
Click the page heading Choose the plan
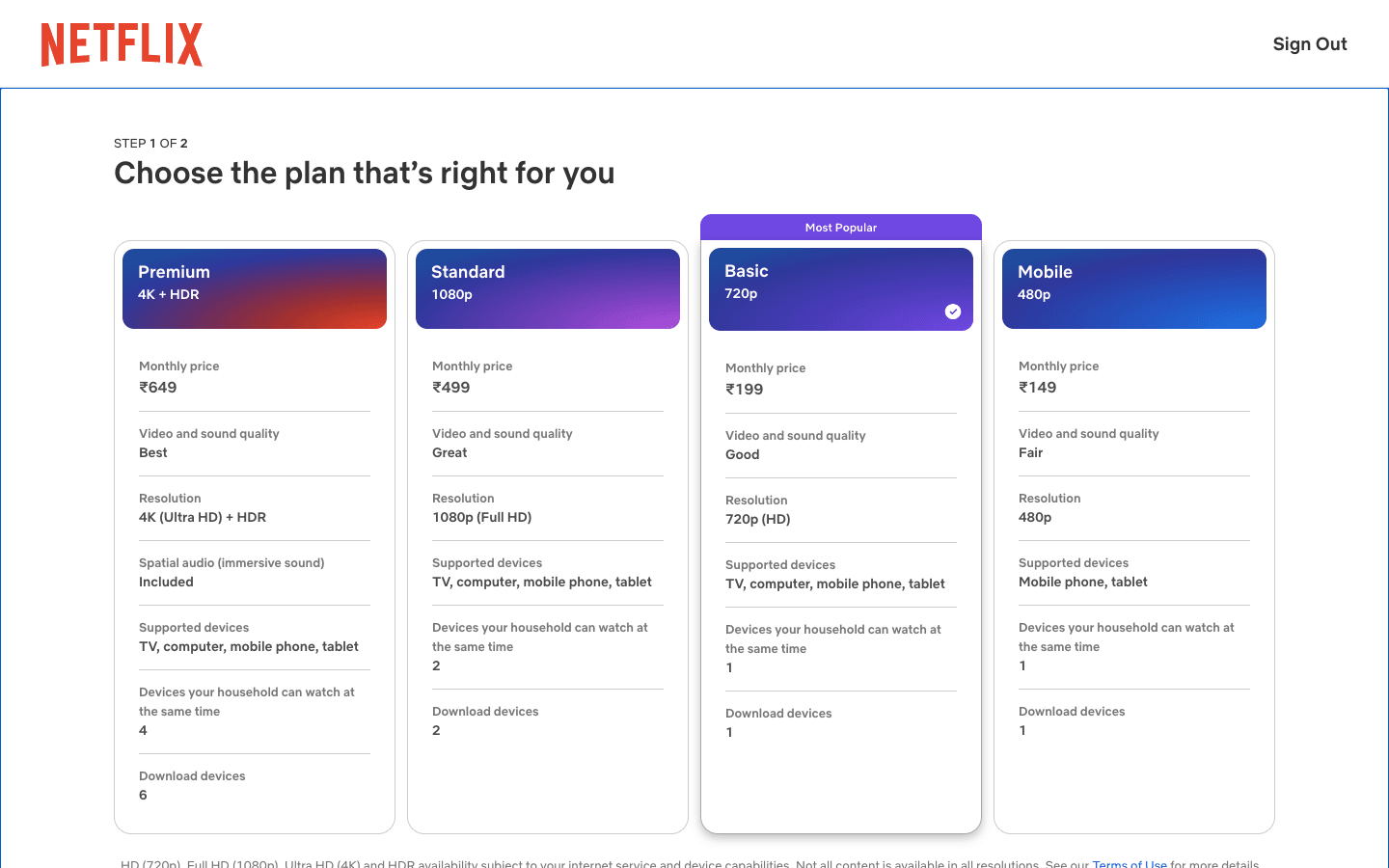click(365, 174)
